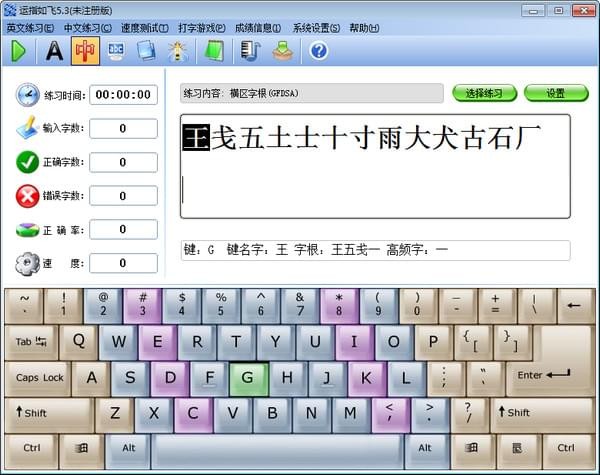Open the 速度测试(T) menu
The width and height of the screenshot is (600, 475).
coord(145,28)
